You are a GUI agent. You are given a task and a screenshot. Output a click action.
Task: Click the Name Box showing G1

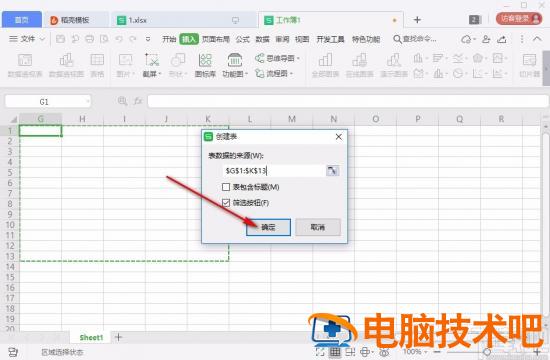click(x=48, y=101)
